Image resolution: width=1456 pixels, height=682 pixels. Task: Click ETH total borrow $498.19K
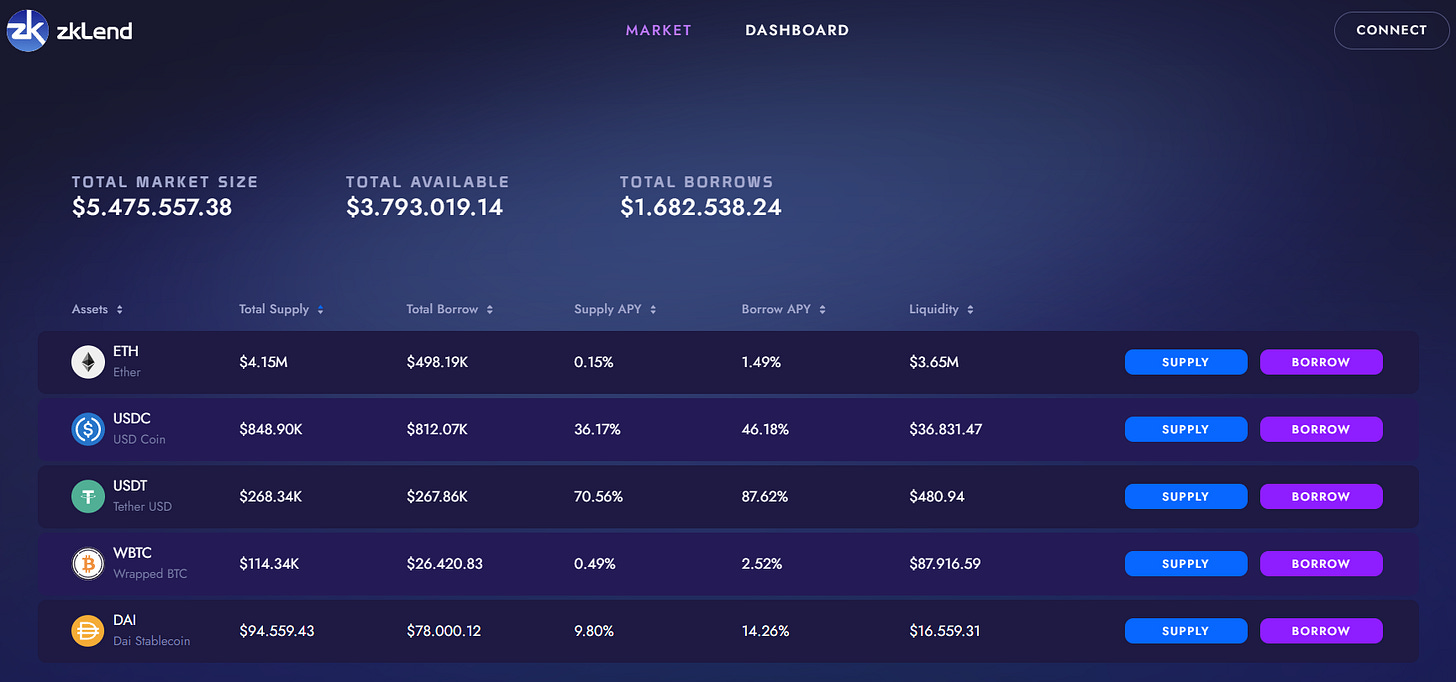click(437, 362)
